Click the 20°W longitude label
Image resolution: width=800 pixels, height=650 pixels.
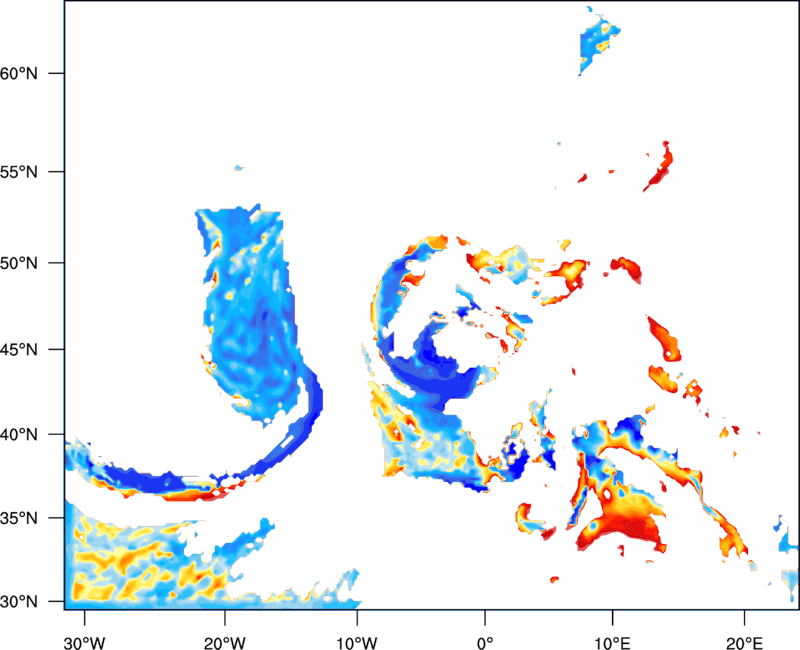point(224,643)
